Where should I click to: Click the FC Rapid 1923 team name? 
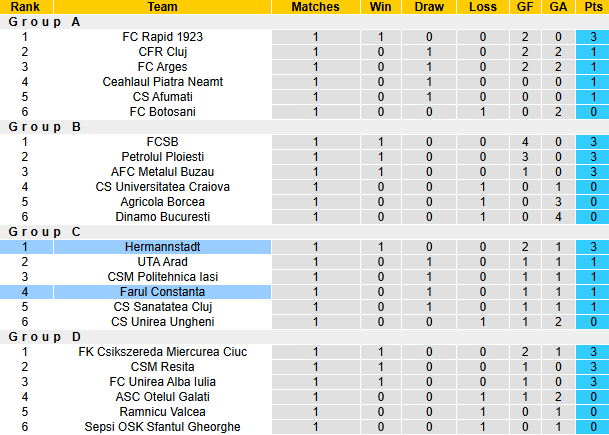tap(162, 37)
